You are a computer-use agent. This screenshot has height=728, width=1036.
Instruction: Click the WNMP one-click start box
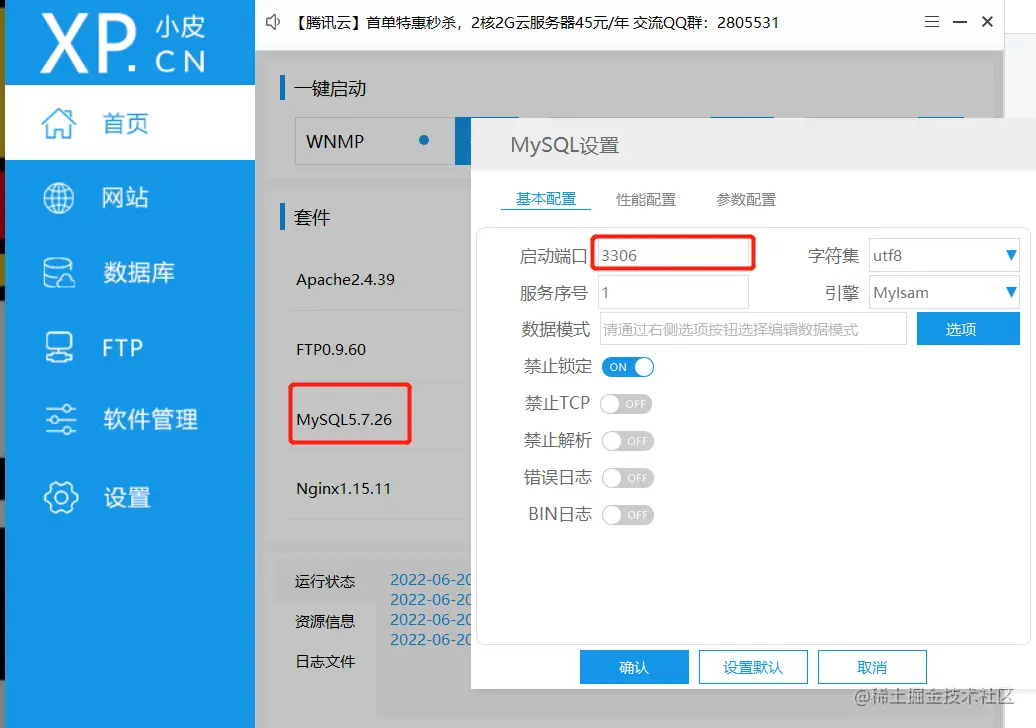pyautogui.click(x=375, y=141)
